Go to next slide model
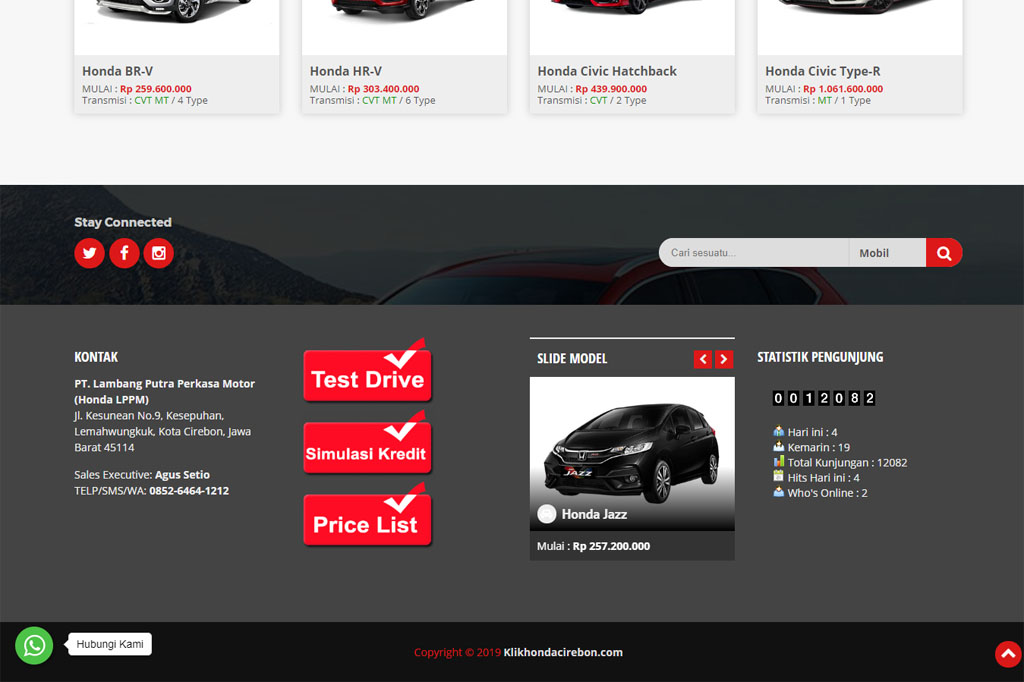The image size is (1024, 682). [724, 359]
